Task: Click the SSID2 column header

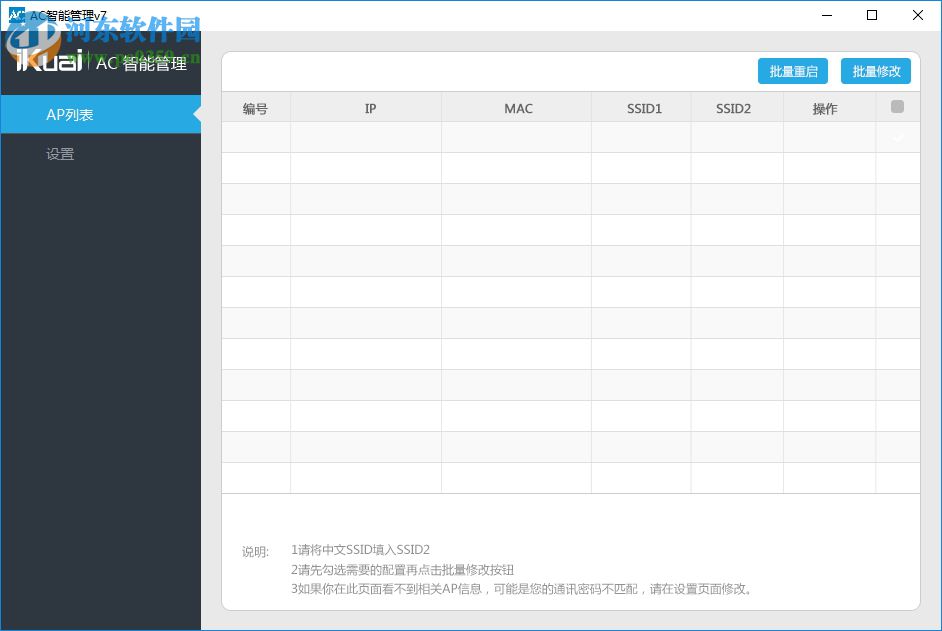Action: [x=735, y=107]
